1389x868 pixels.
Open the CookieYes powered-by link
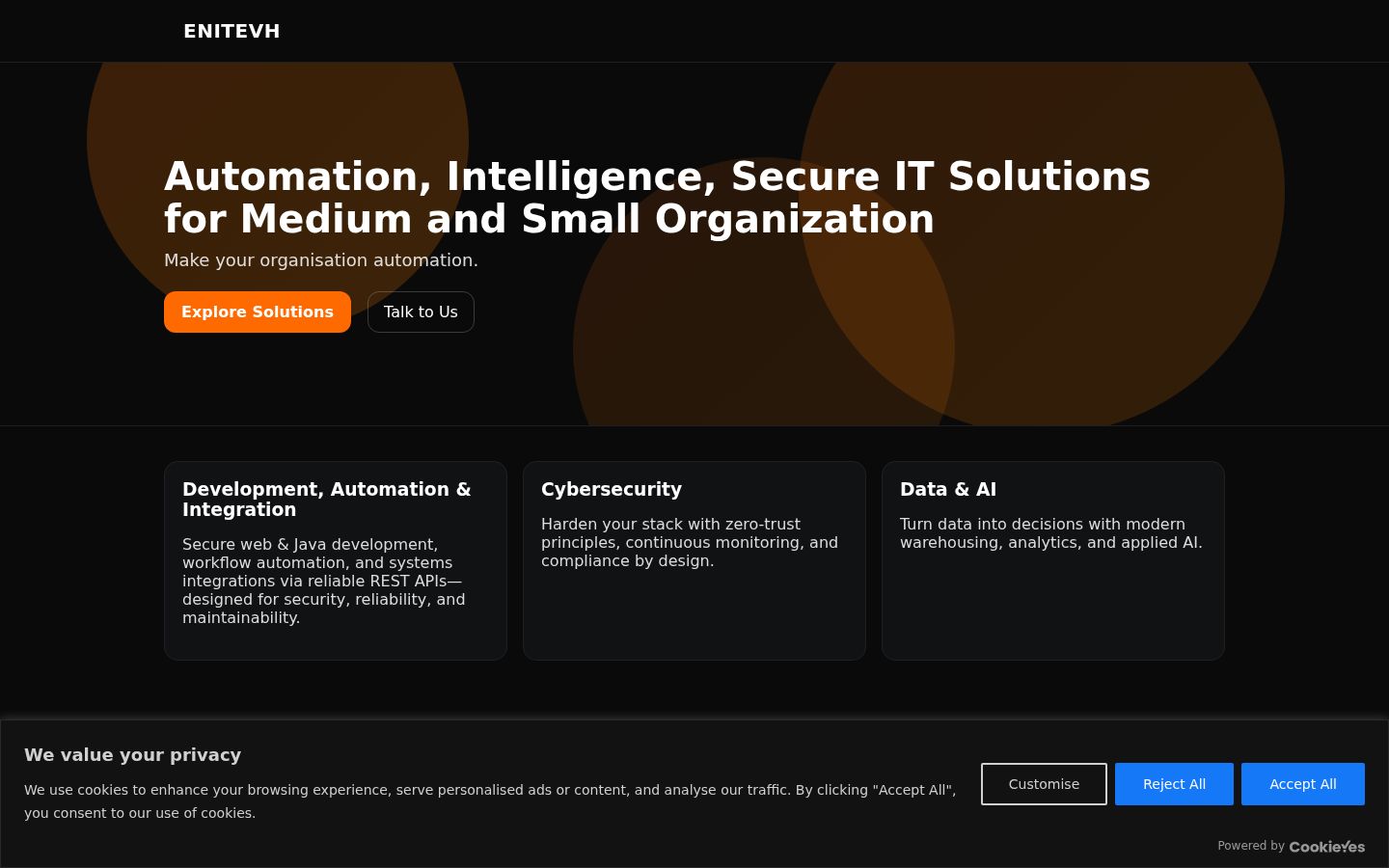tap(1327, 846)
